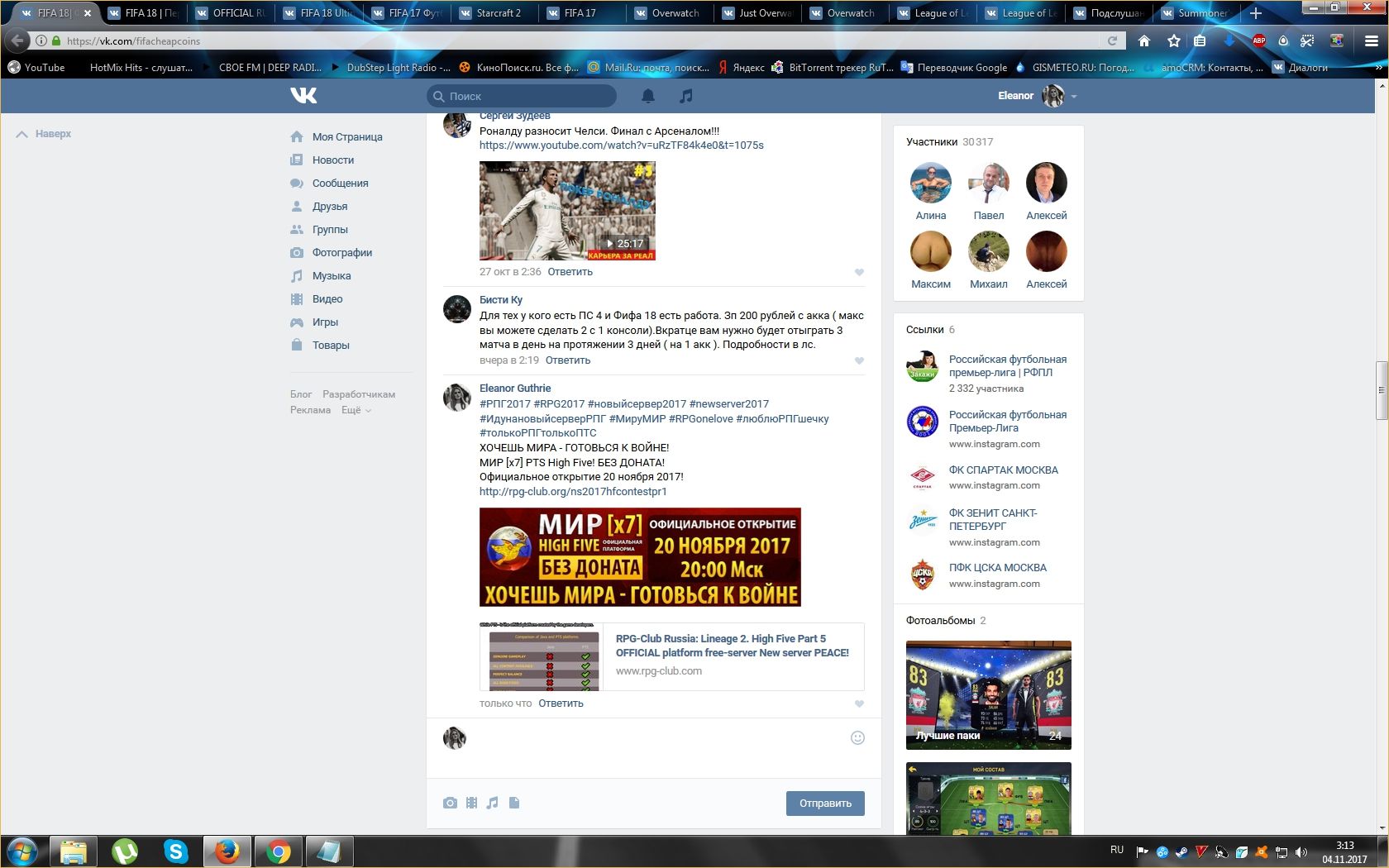Click the browser home icon
The width and height of the screenshot is (1389, 868).
coord(1144,41)
